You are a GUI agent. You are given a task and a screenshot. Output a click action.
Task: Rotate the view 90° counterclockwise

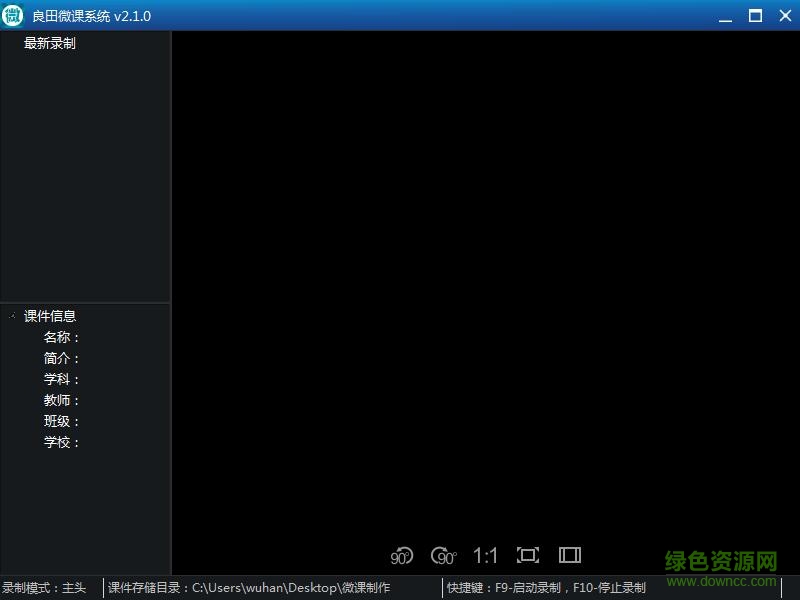(x=402, y=556)
